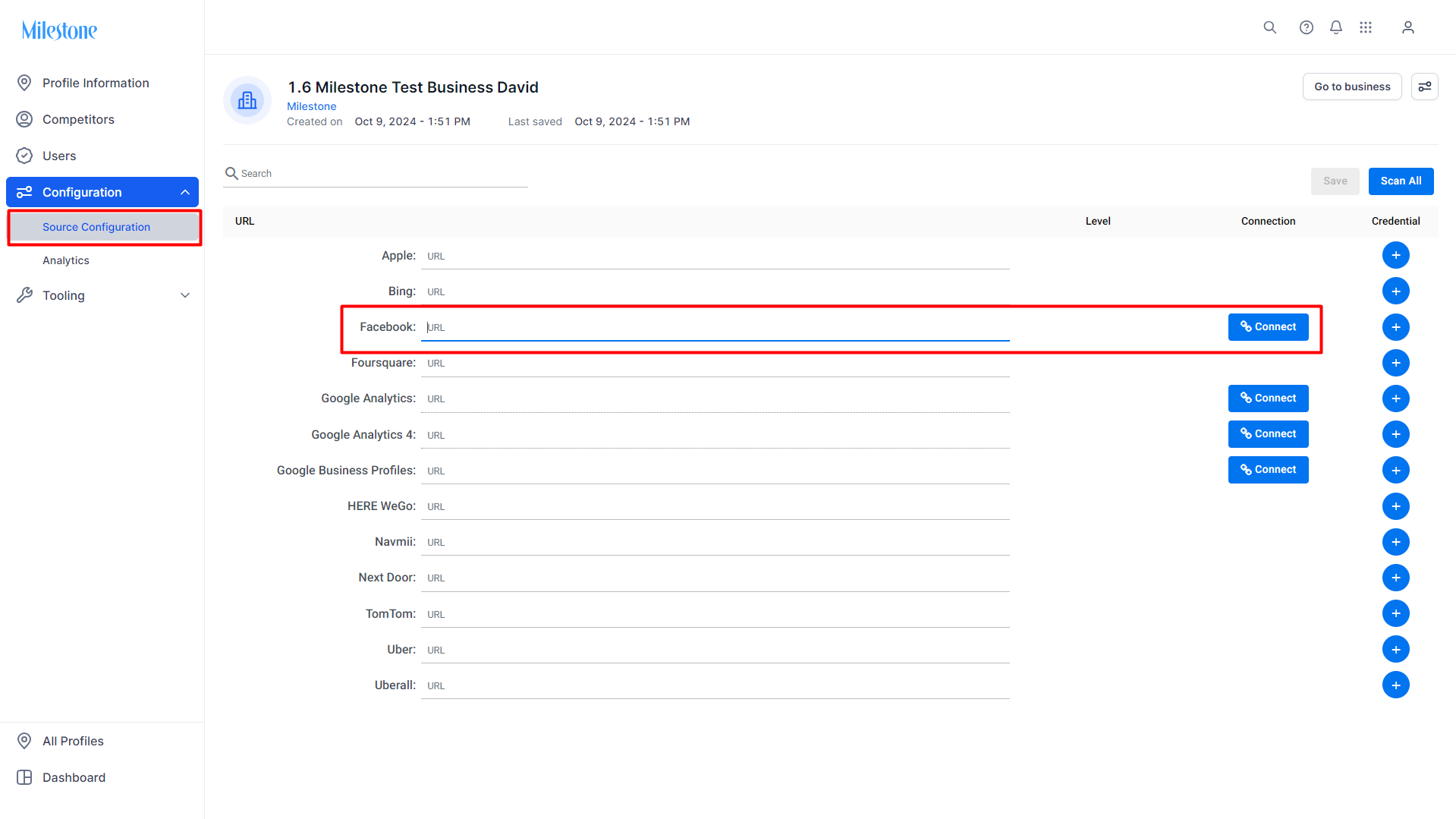Open the apps grid menu
The image size is (1456, 819).
(1365, 27)
